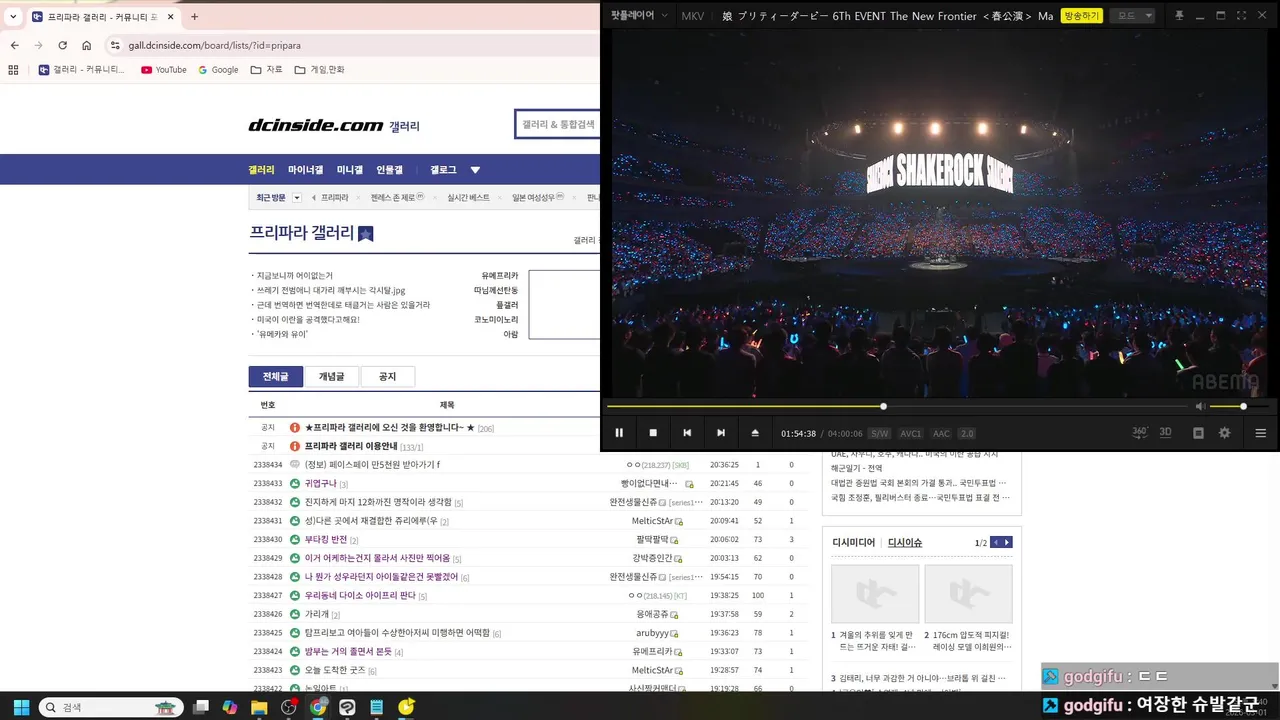Skip to next file in PotPlayer

pyautogui.click(x=721, y=433)
